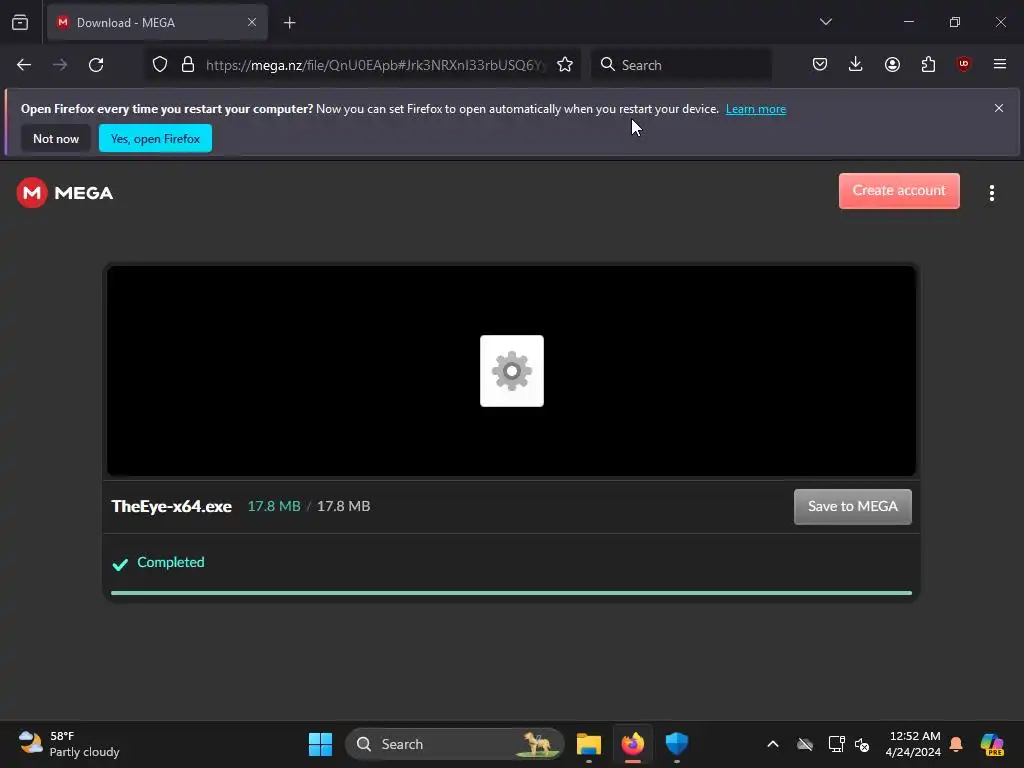Screen dimensions: 1024x768
Task: Choose Not now in notification
Action: (56, 138)
